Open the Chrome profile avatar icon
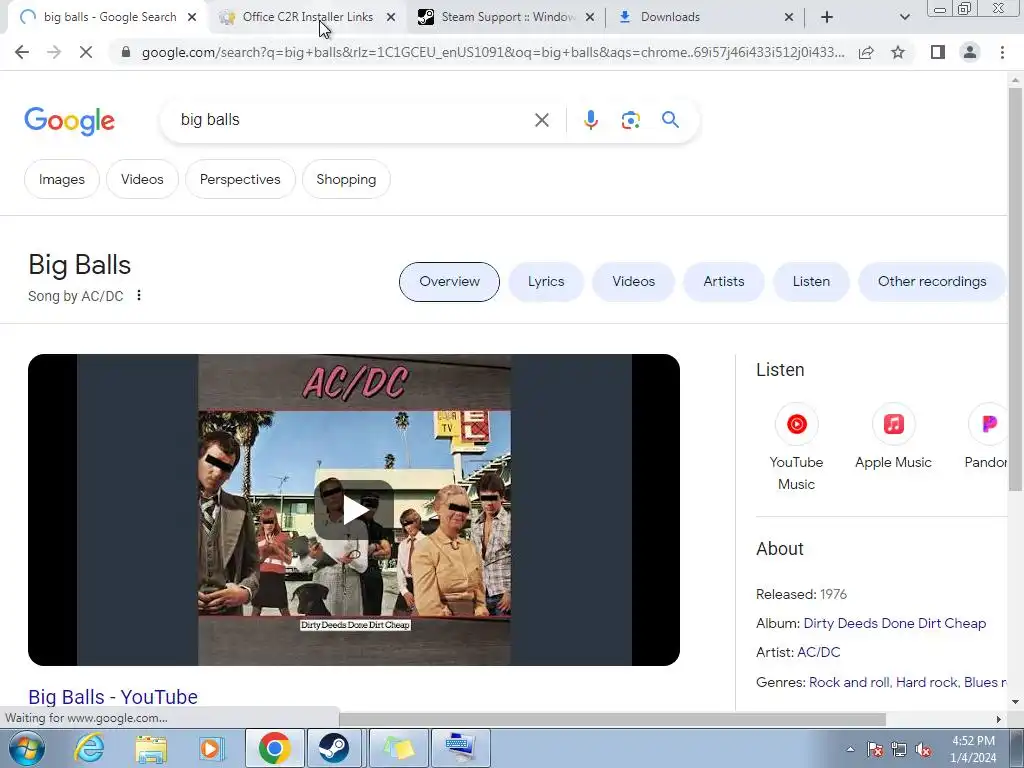This screenshot has width=1024, height=768. click(970, 52)
